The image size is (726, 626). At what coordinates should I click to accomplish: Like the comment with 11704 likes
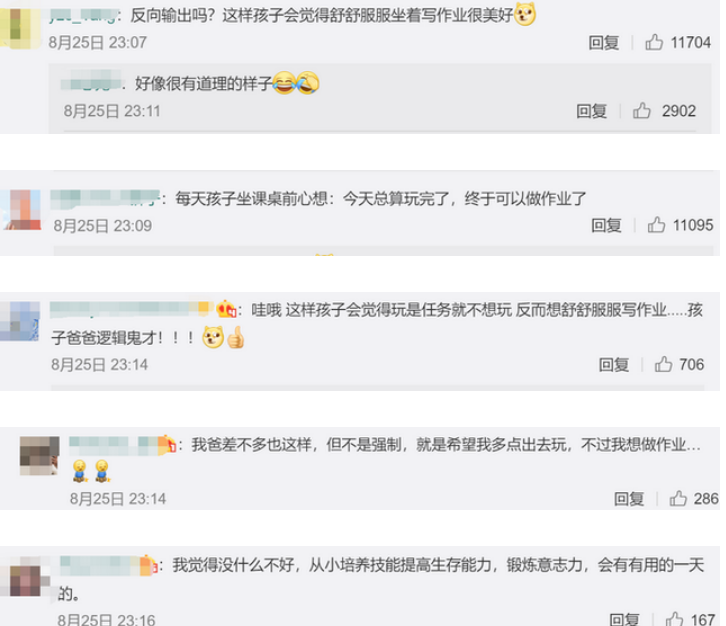tap(654, 42)
